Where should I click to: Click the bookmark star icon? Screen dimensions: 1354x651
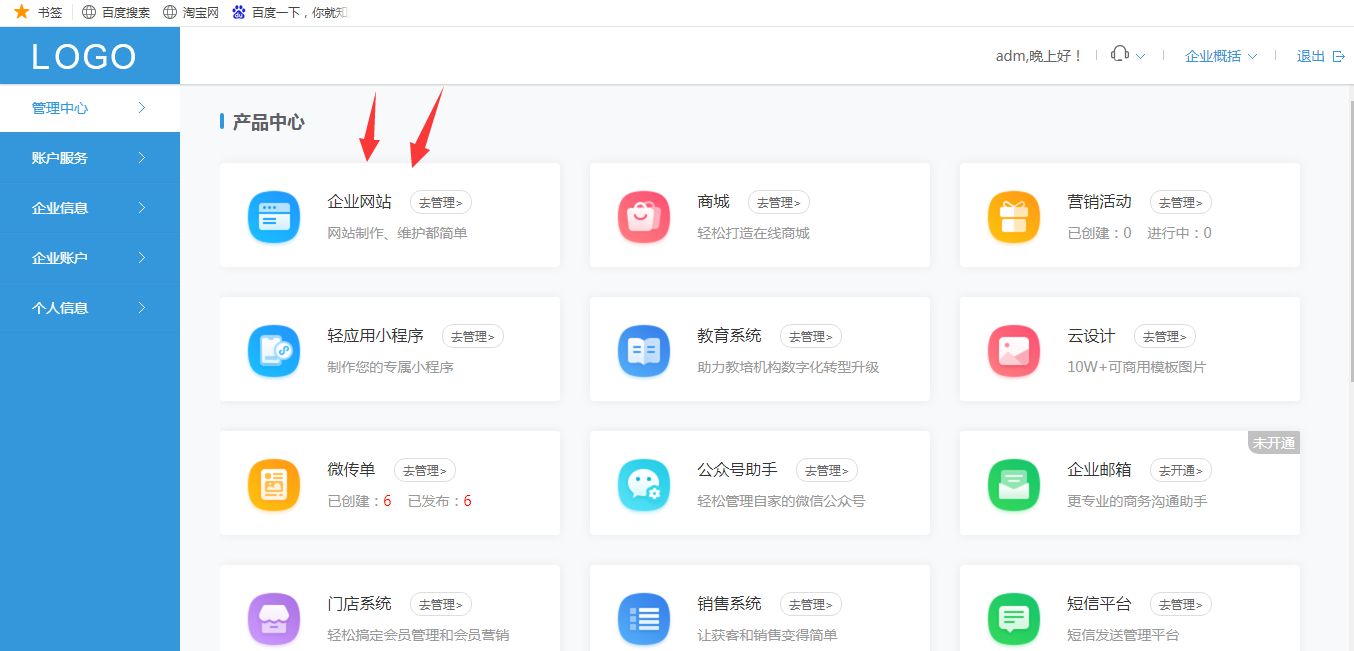[21, 12]
